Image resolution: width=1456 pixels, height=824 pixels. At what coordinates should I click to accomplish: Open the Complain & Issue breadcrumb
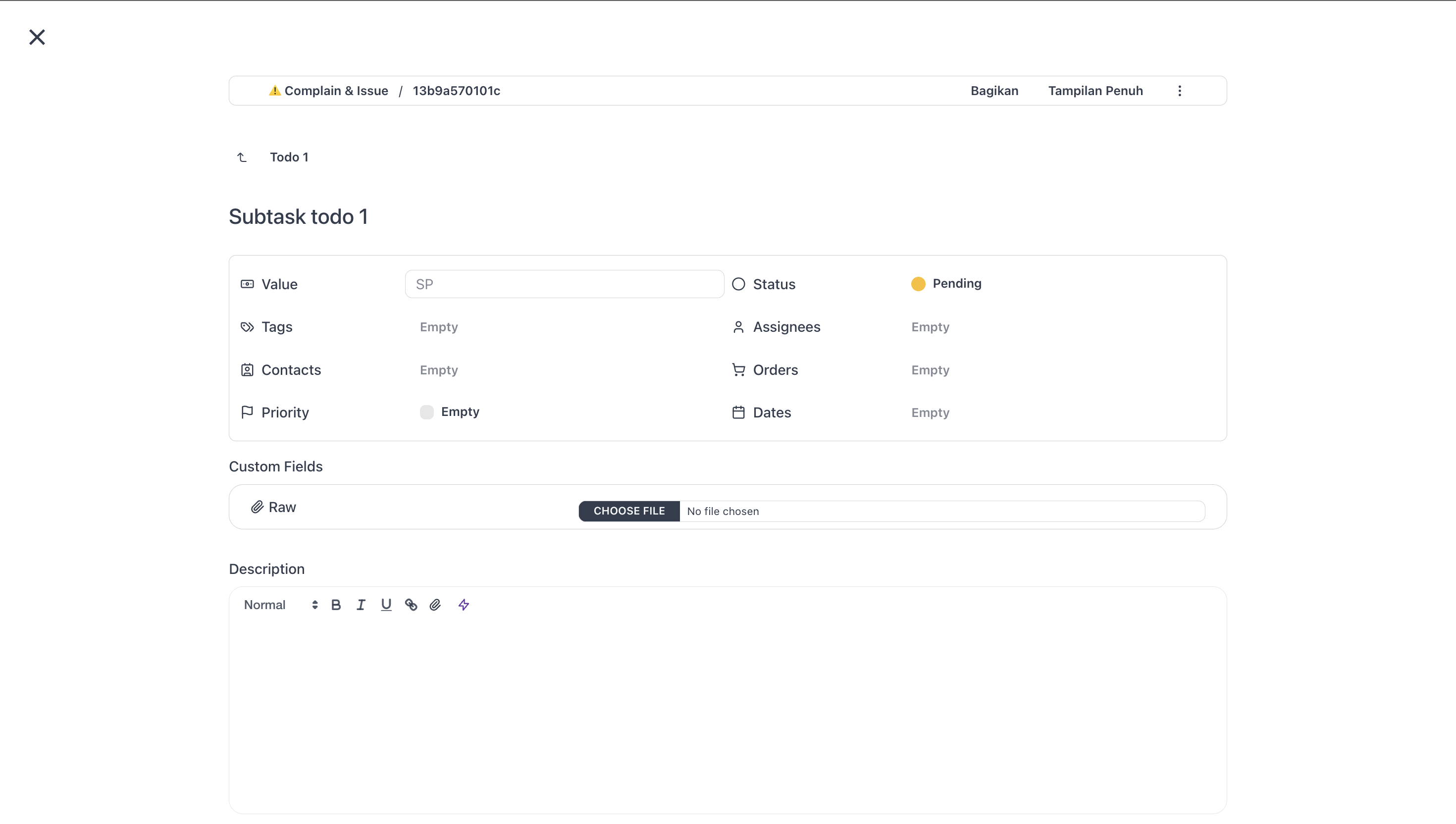click(328, 91)
